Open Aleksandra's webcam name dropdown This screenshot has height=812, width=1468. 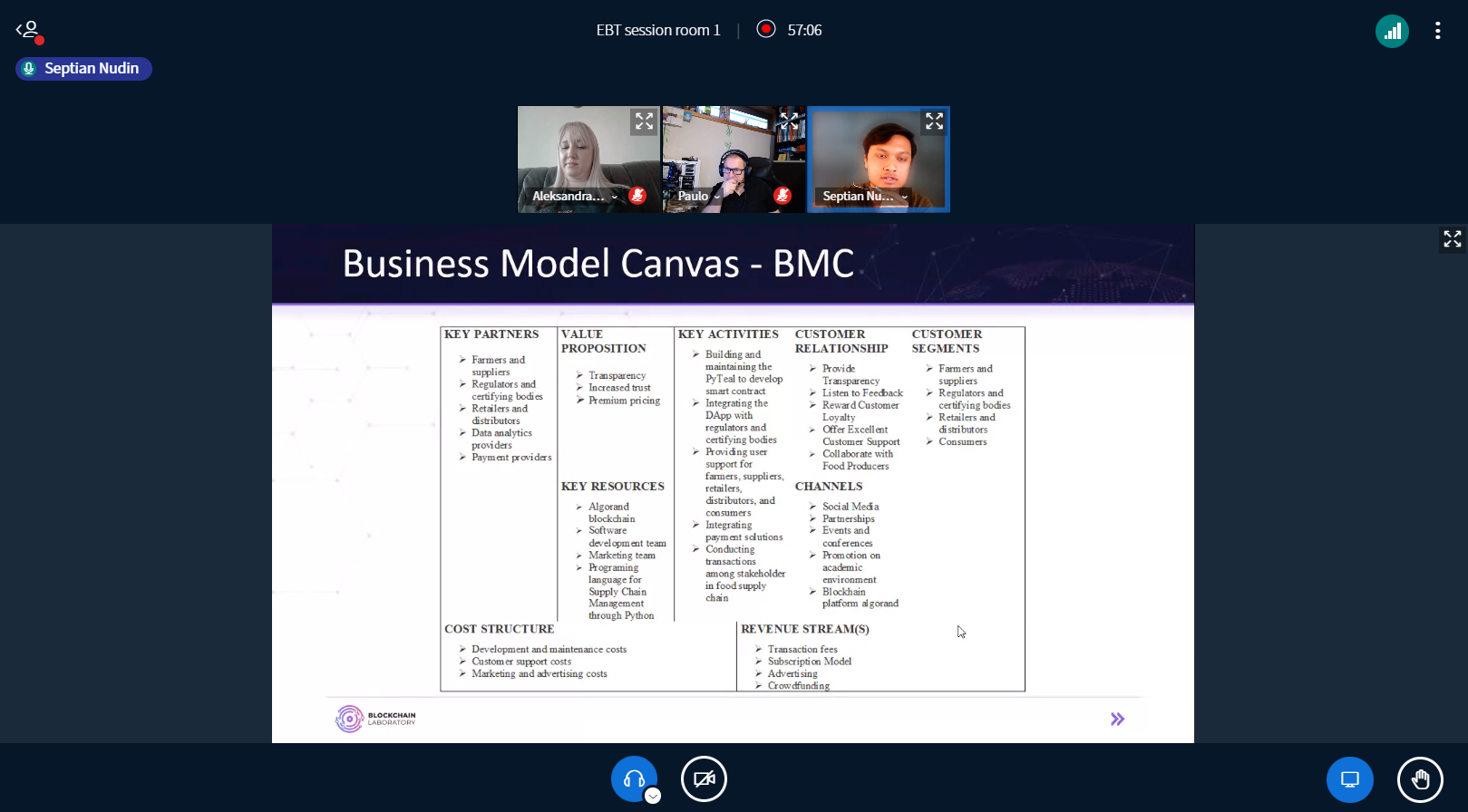click(614, 197)
